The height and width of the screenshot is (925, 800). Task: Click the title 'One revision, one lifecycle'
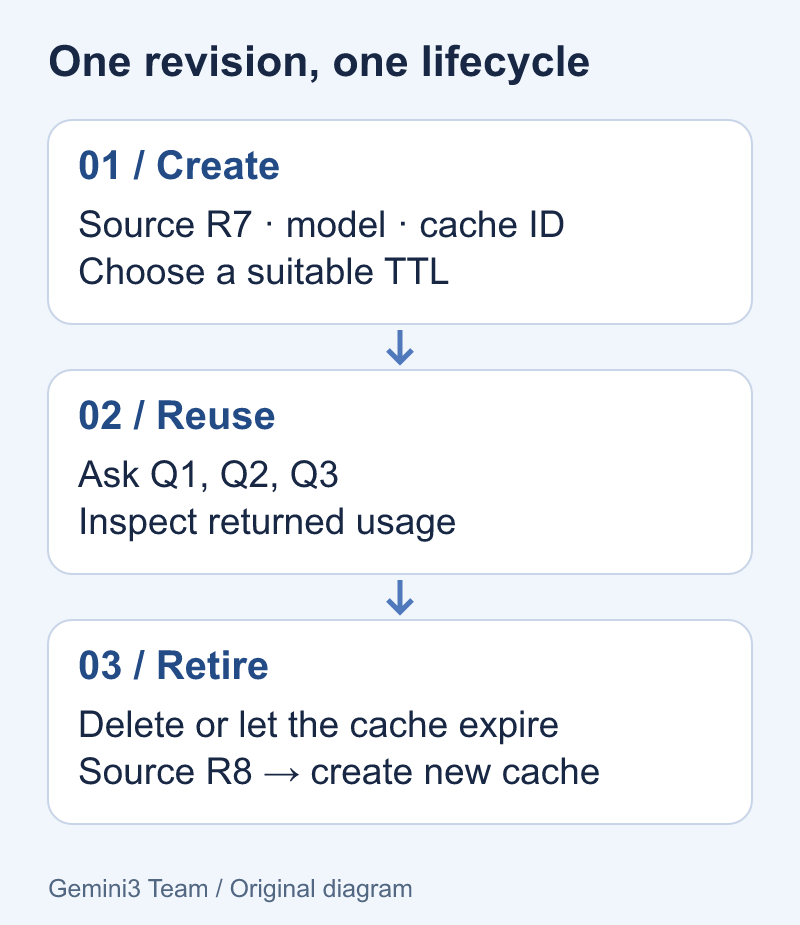click(319, 63)
